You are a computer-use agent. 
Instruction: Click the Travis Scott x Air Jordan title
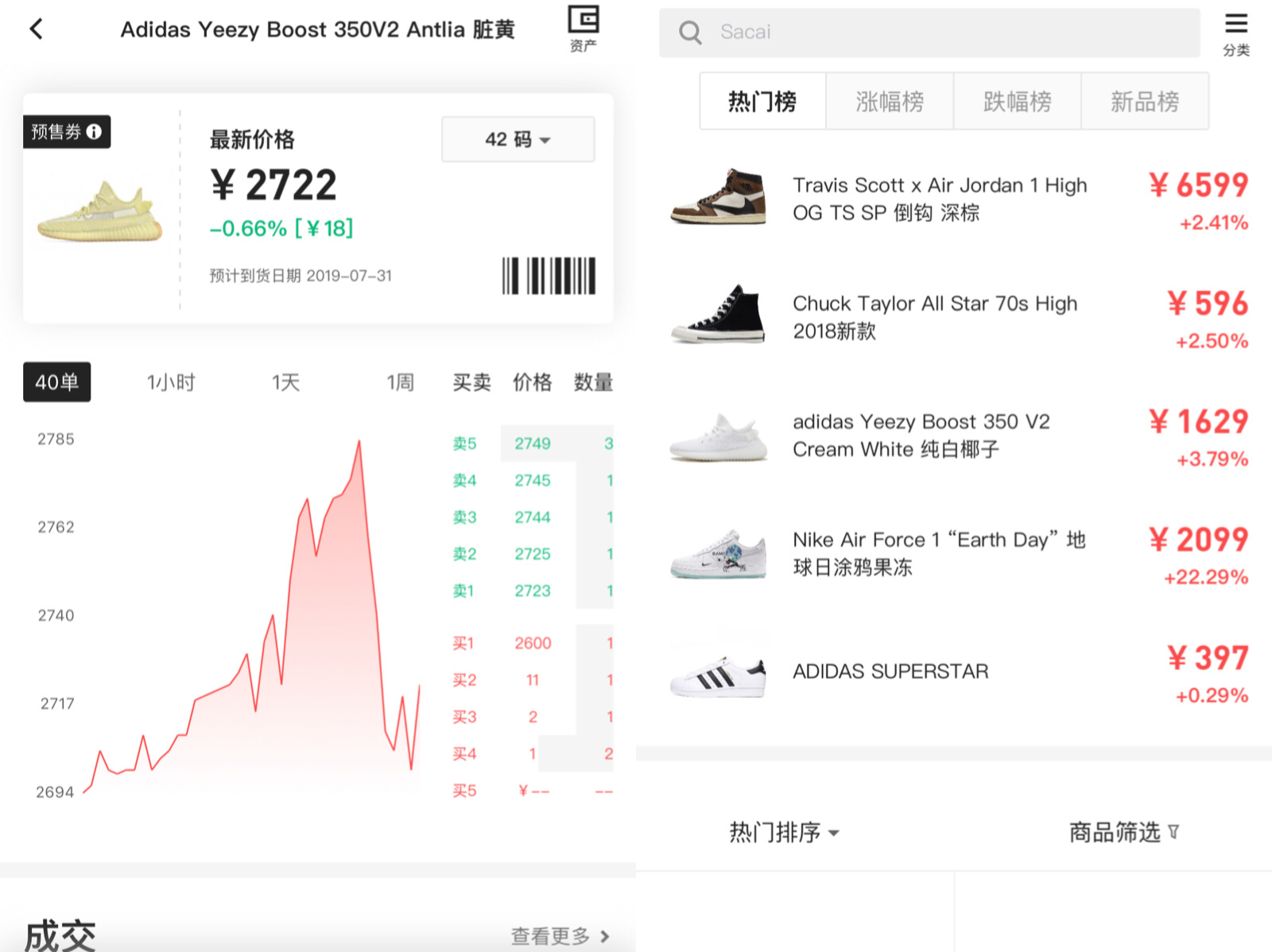[940, 199]
